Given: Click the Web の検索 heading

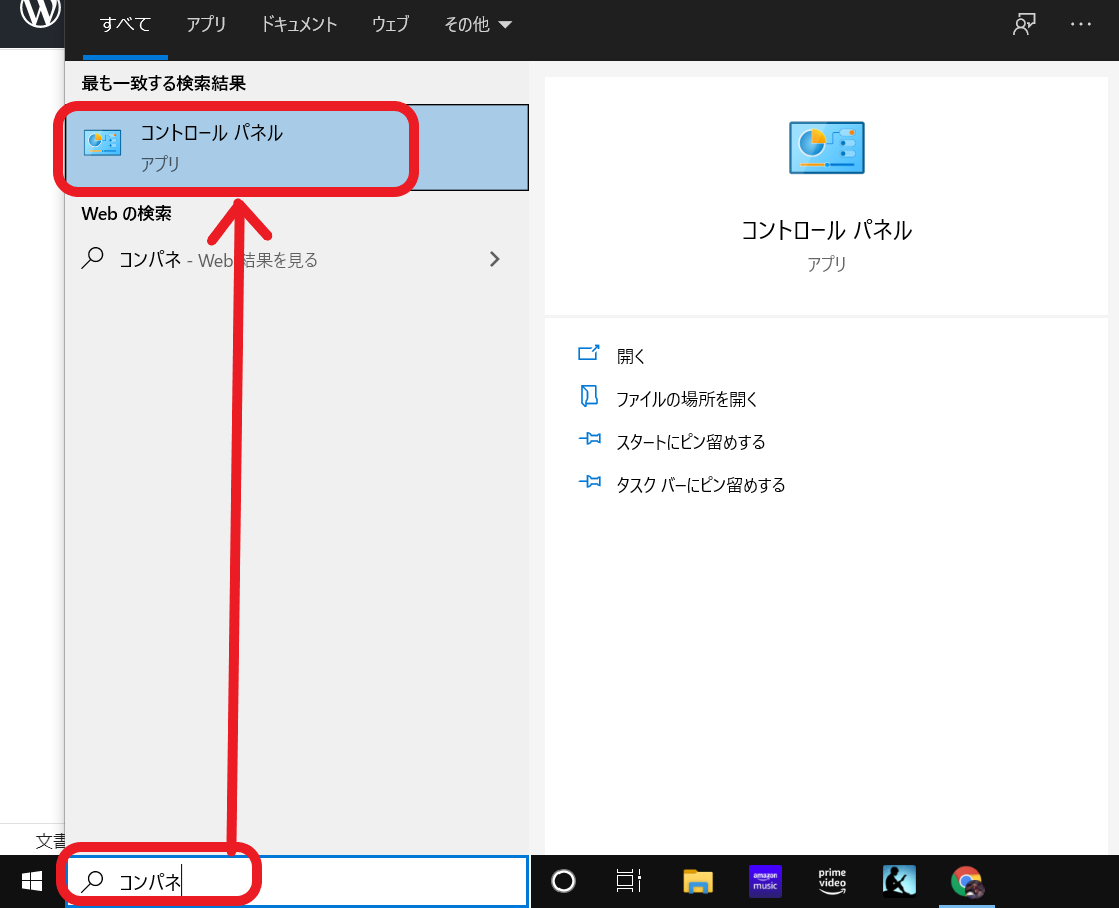Looking at the screenshot, I should pos(126,213).
